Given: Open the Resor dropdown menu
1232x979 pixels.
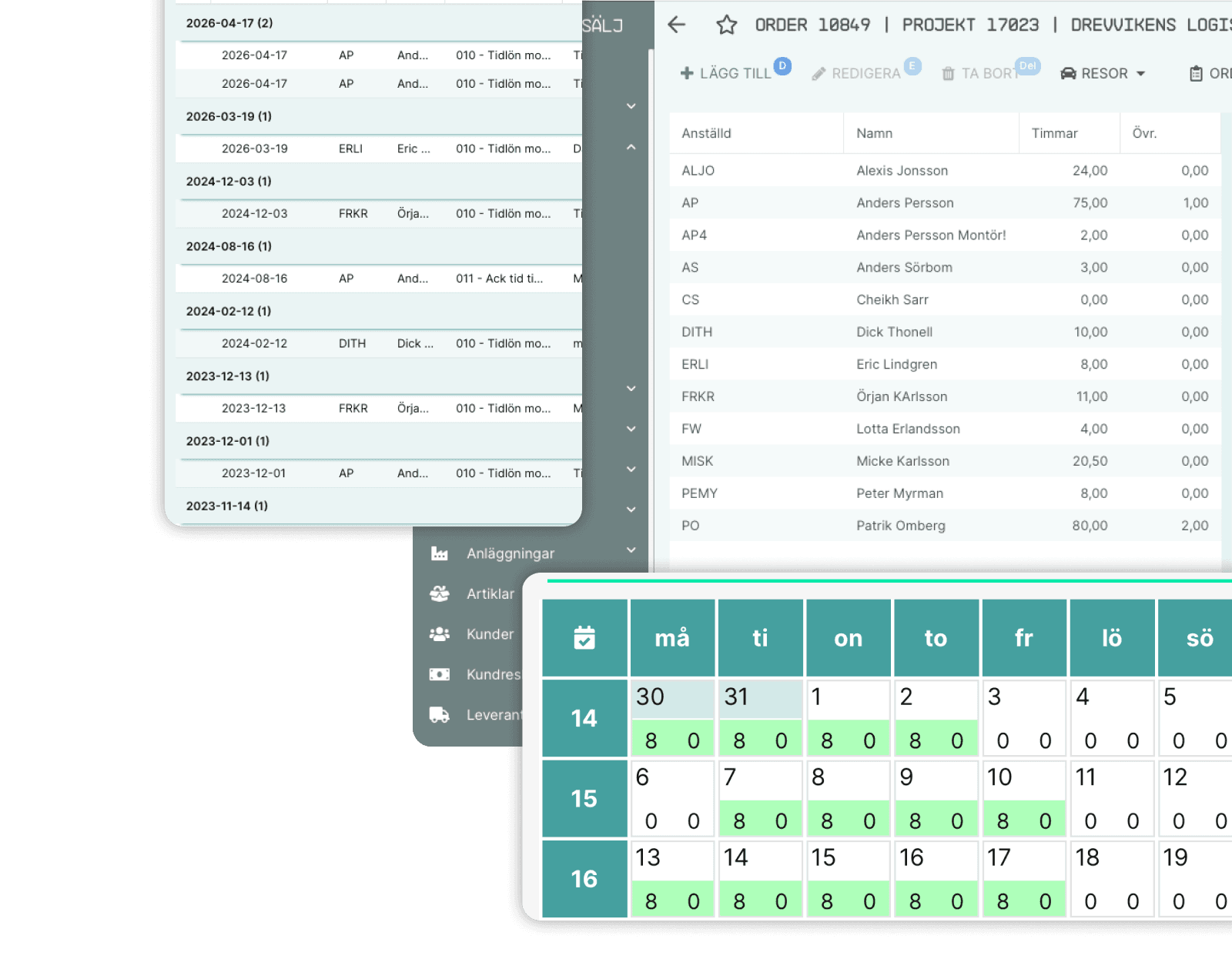Looking at the screenshot, I should coord(1103,73).
